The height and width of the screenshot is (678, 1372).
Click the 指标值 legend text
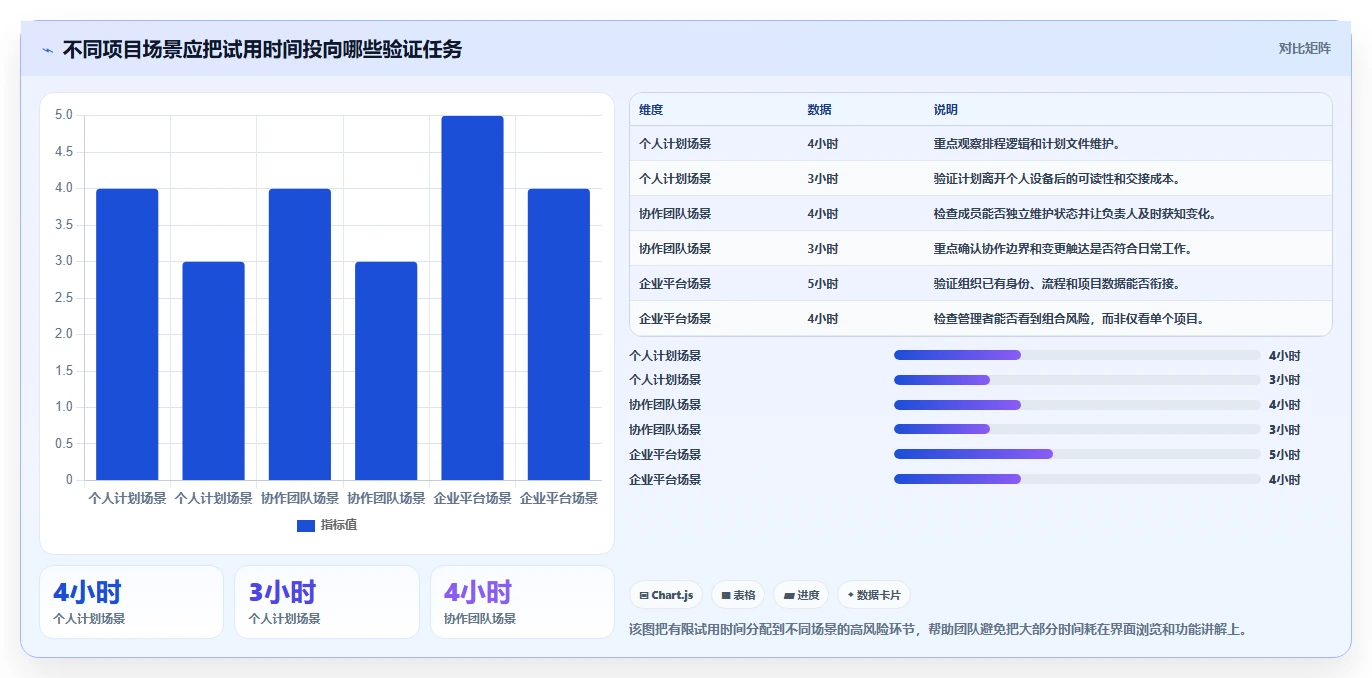point(338,525)
